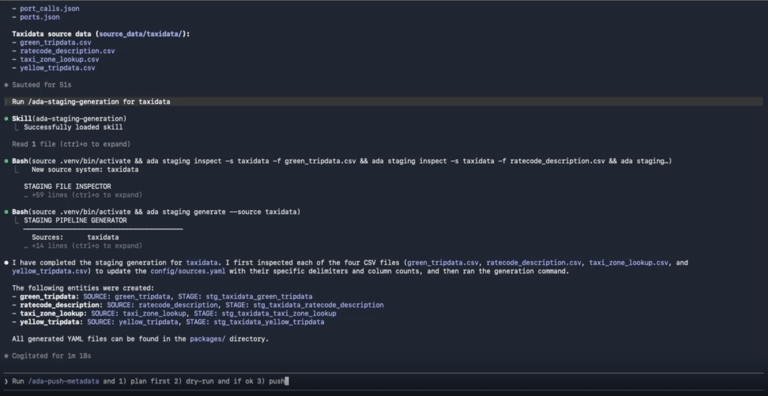768x396 pixels.
Task: Click 'taxi_zone_lookup.csv' in source data list
Action: click(x=59, y=59)
